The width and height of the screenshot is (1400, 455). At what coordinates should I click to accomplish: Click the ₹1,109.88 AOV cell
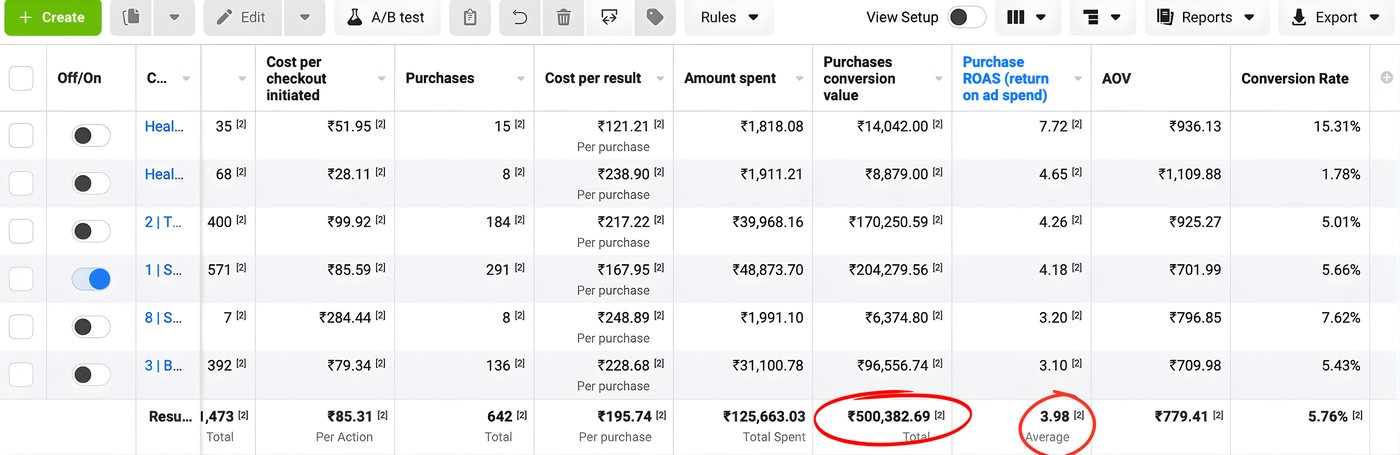point(1190,174)
